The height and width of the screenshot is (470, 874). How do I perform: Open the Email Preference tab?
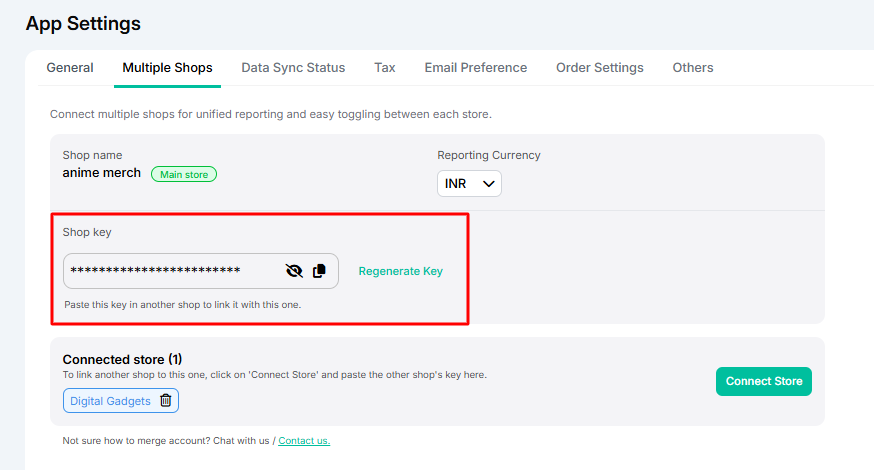coord(475,68)
